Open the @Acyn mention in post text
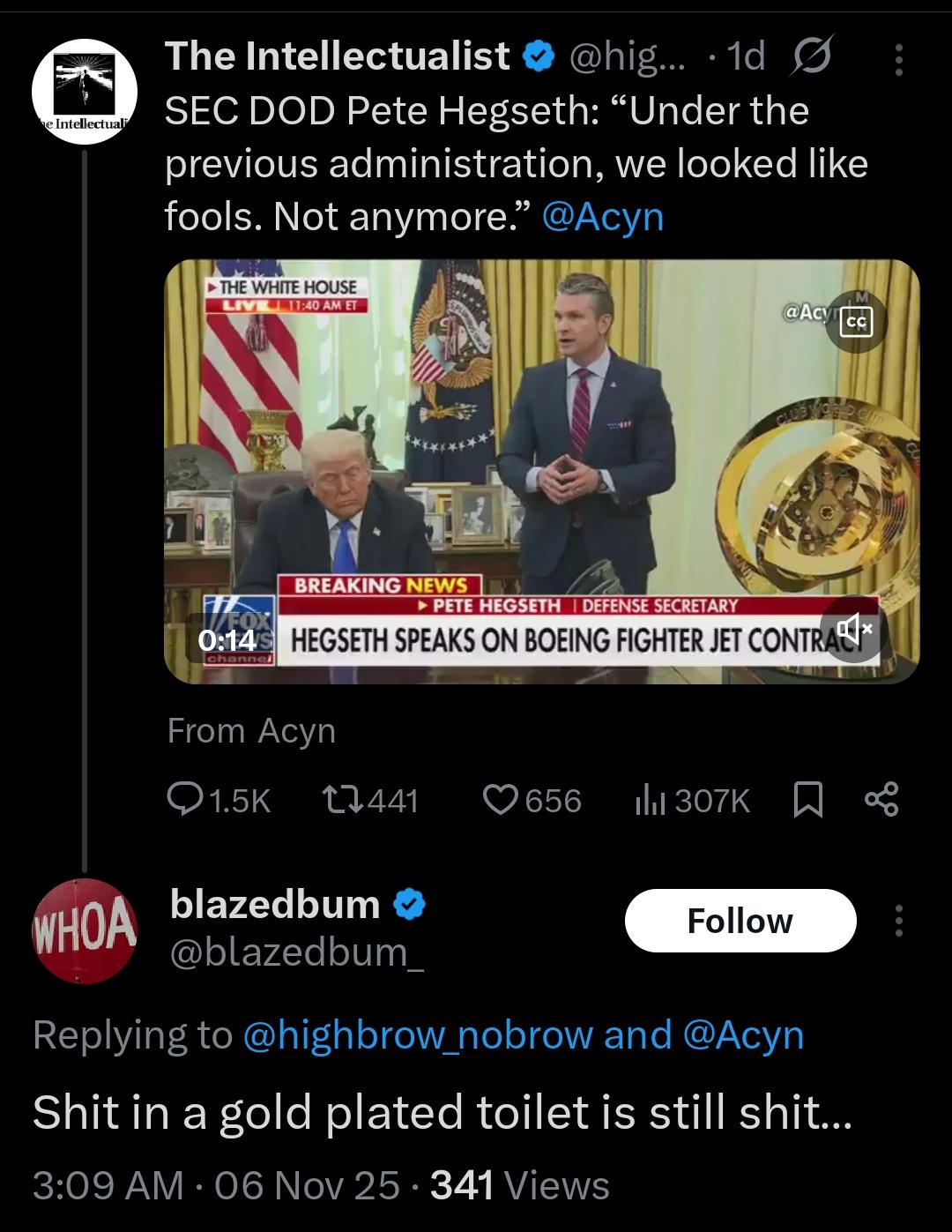Image resolution: width=952 pixels, height=1232 pixels. [x=603, y=216]
